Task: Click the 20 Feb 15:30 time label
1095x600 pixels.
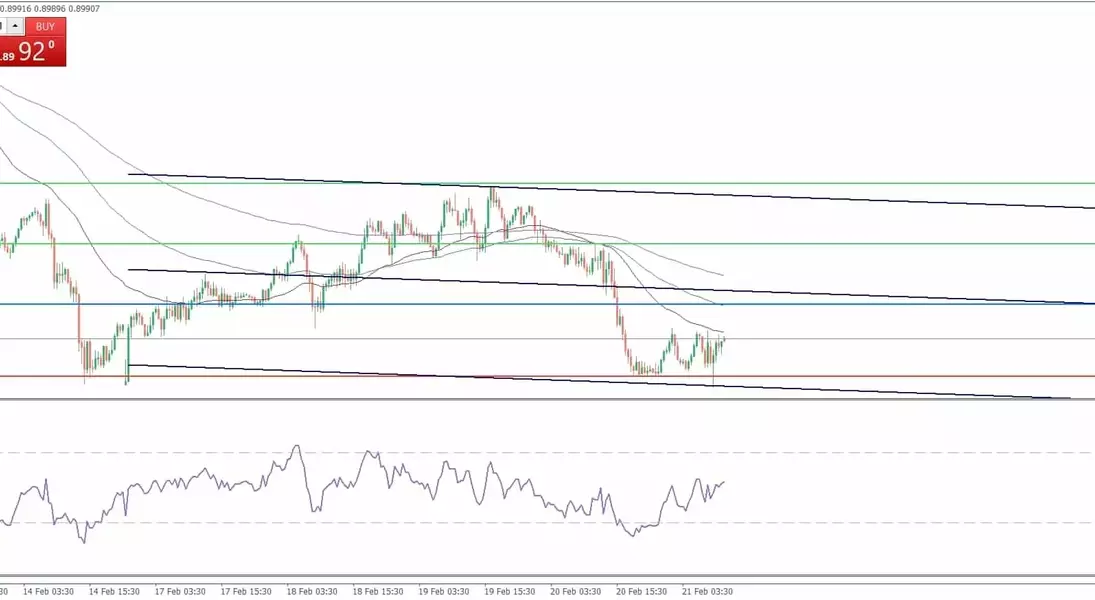Action: tap(641, 592)
